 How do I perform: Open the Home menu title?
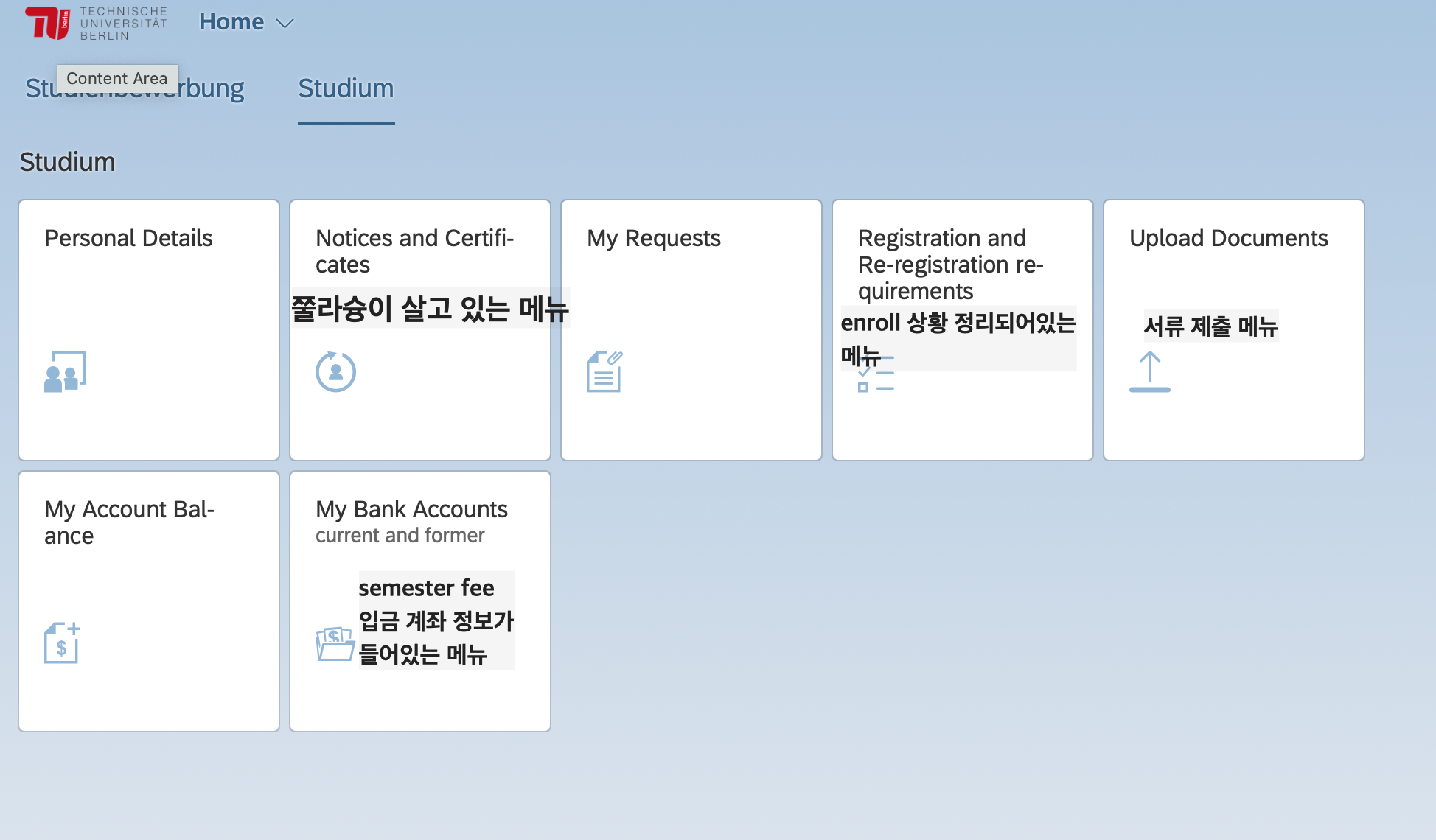pos(231,22)
